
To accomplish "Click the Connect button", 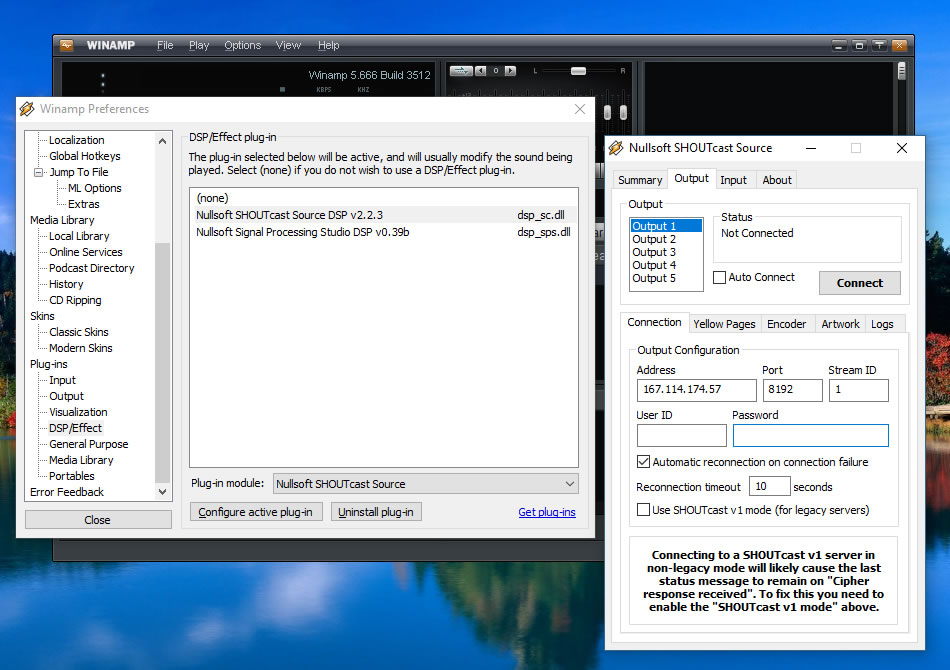I will tap(860, 283).
